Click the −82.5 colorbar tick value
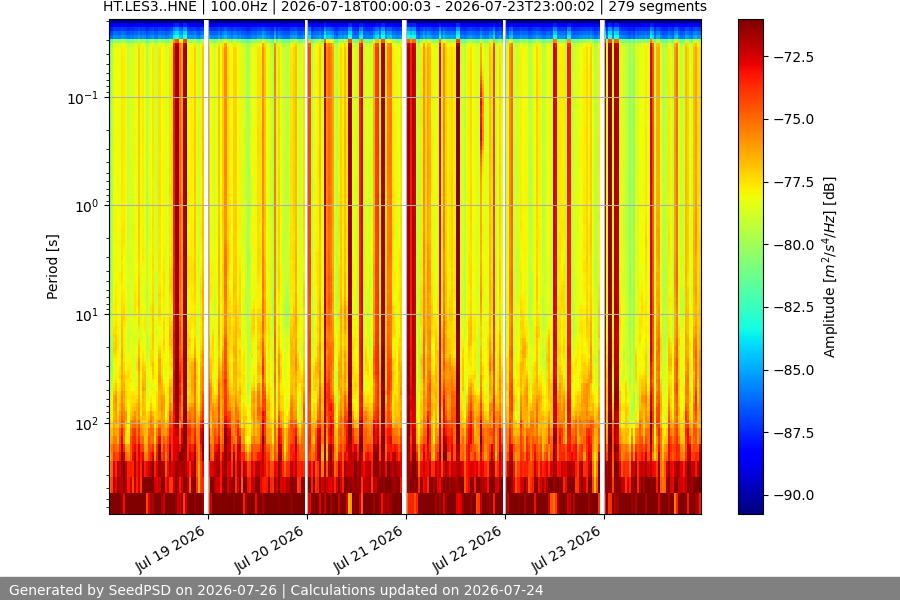Screen dimensions: 900x600 pyautogui.click(x=793, y=307)
